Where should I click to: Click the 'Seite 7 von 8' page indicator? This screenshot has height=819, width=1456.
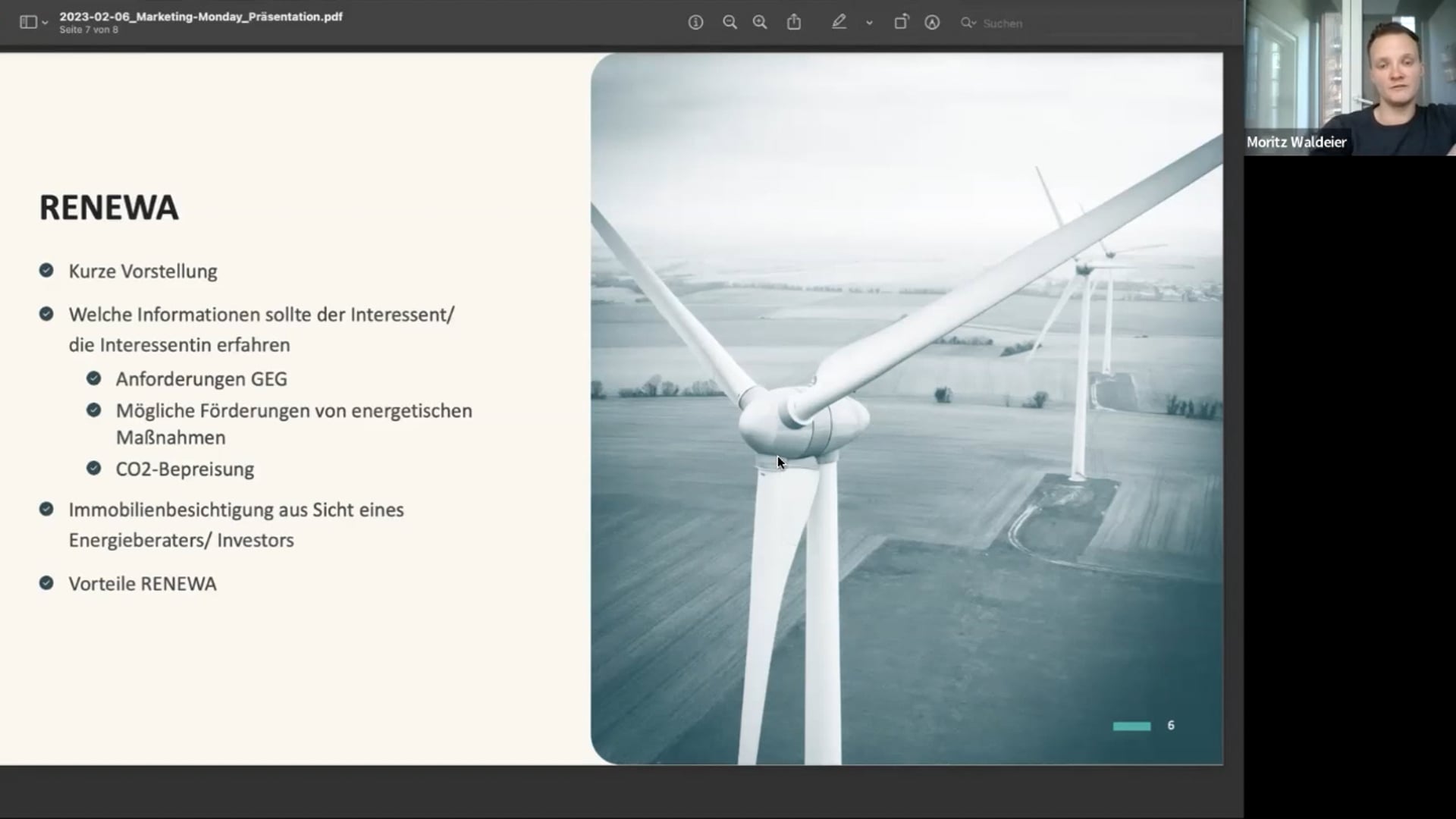pyautogui.click(x=89, y=30)
